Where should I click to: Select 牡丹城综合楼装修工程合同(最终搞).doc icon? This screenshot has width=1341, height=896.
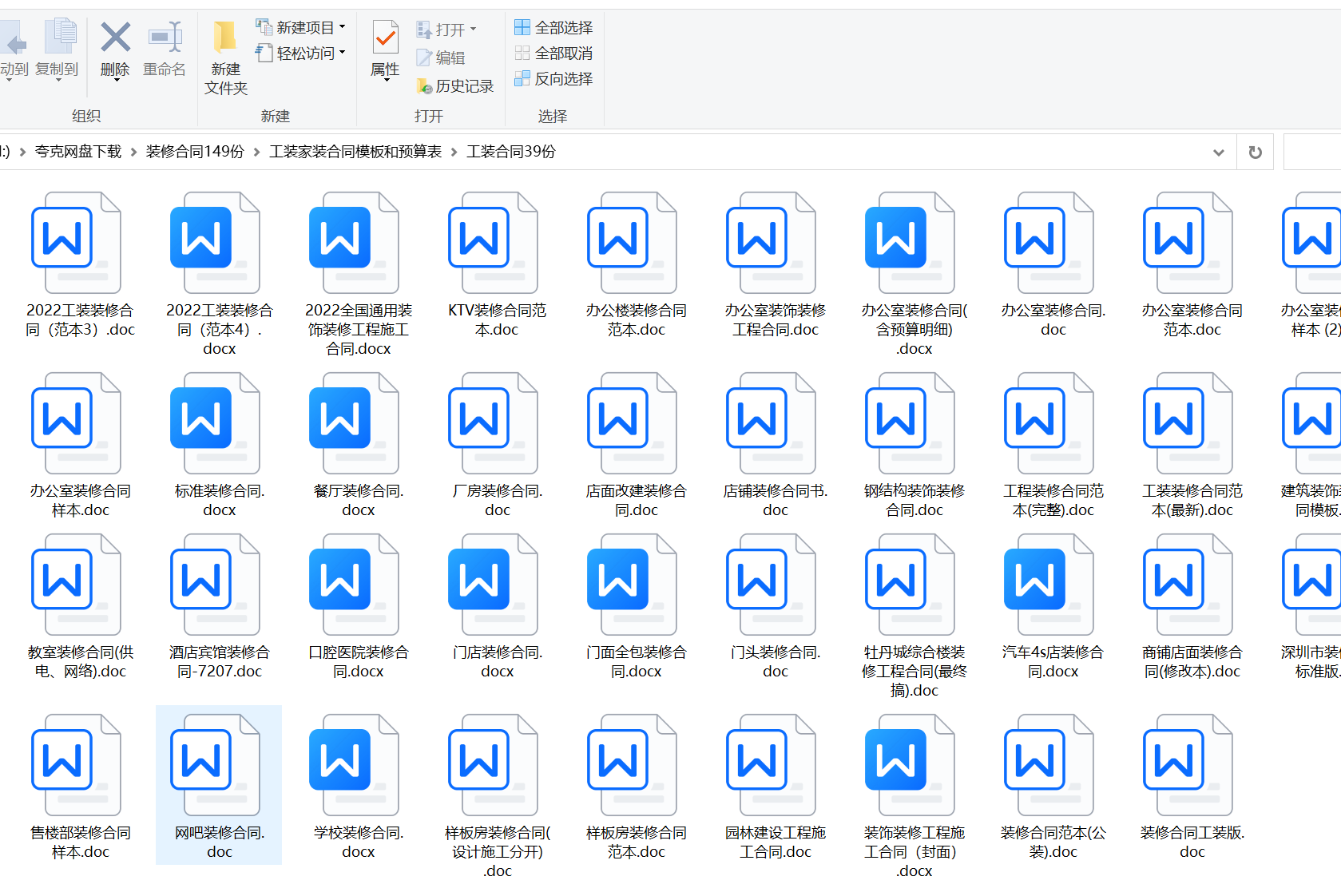(910, 585)
